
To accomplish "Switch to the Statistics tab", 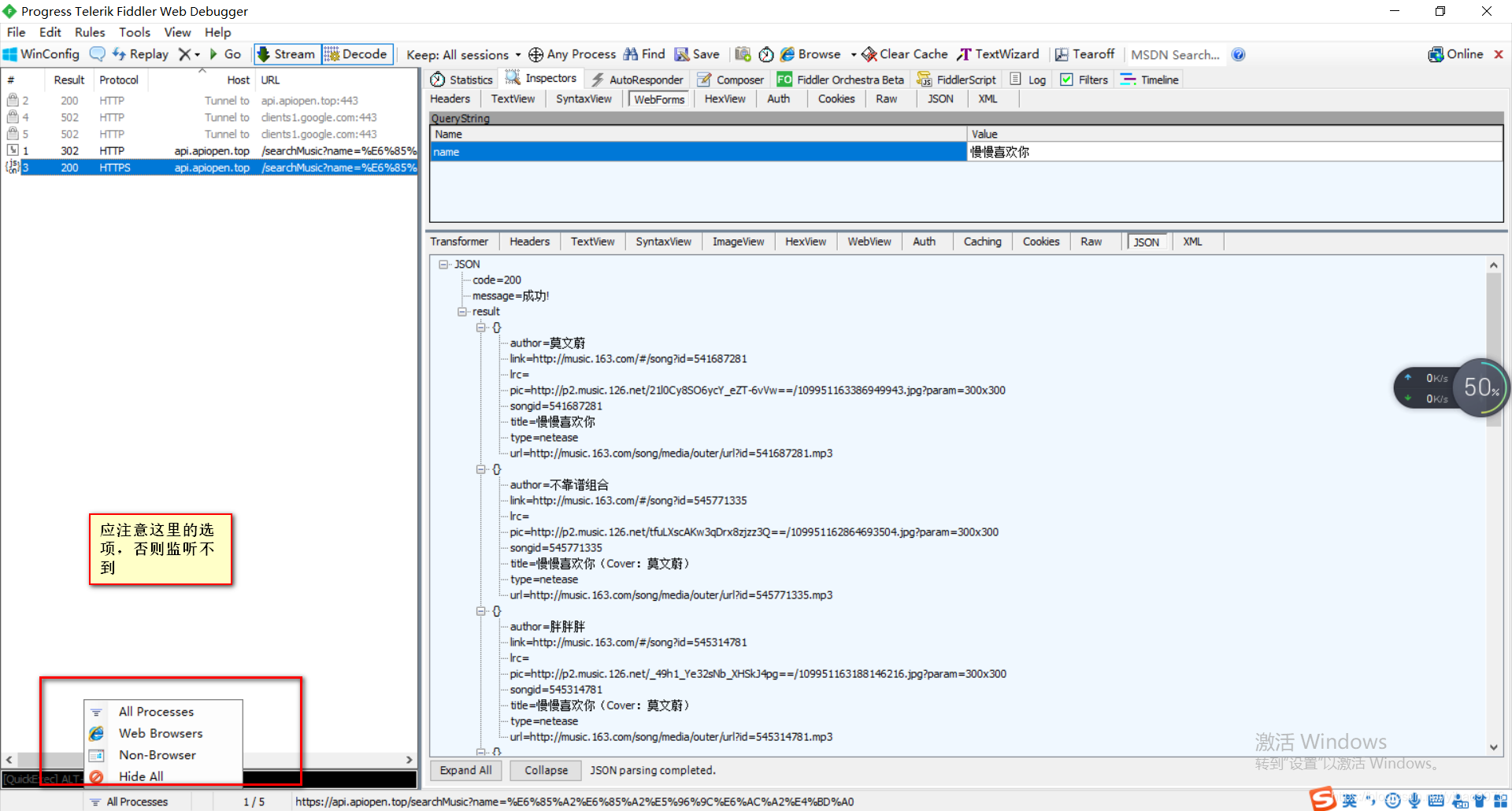I will tap(461, 80).
